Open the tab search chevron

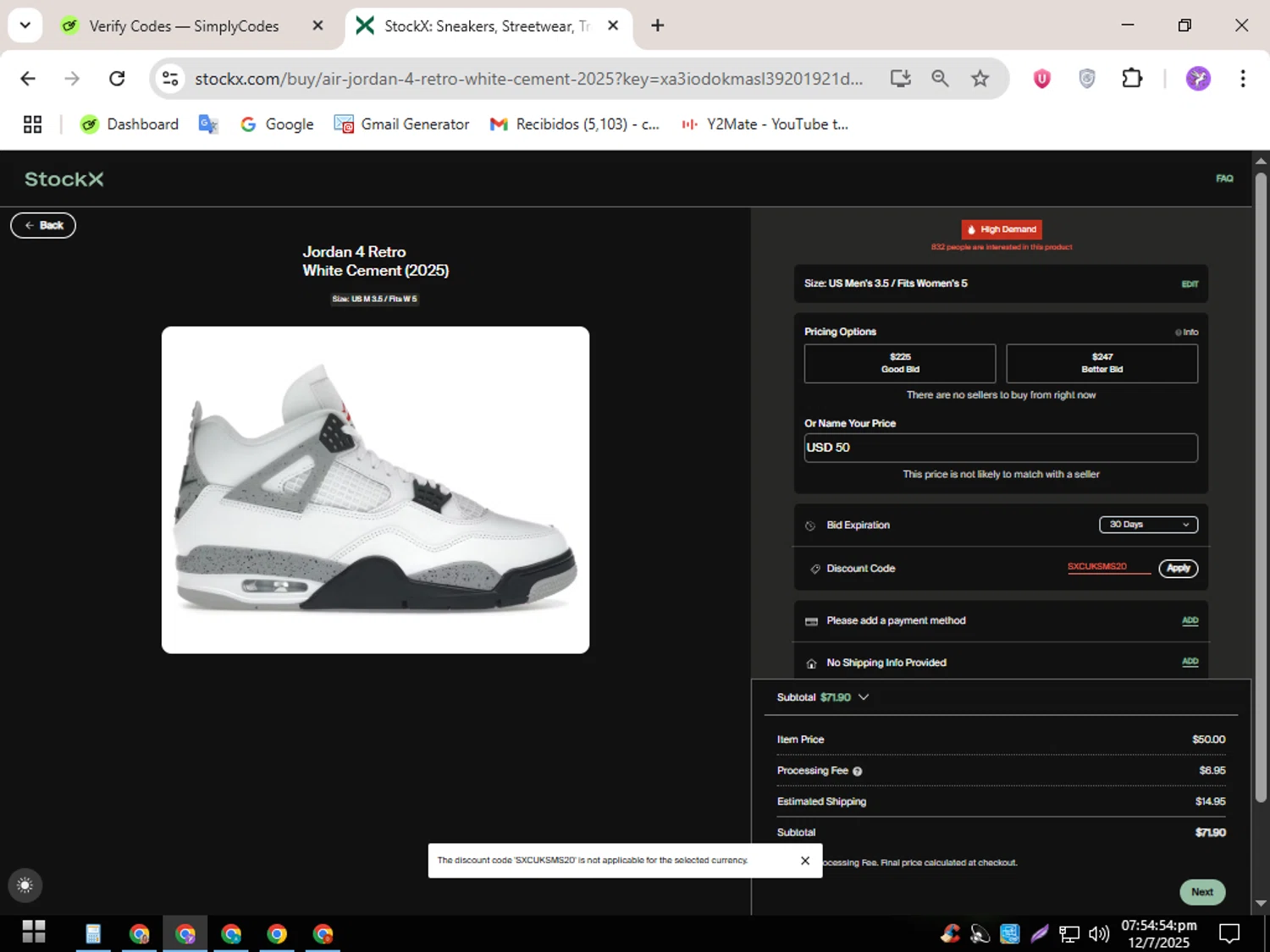25,25
